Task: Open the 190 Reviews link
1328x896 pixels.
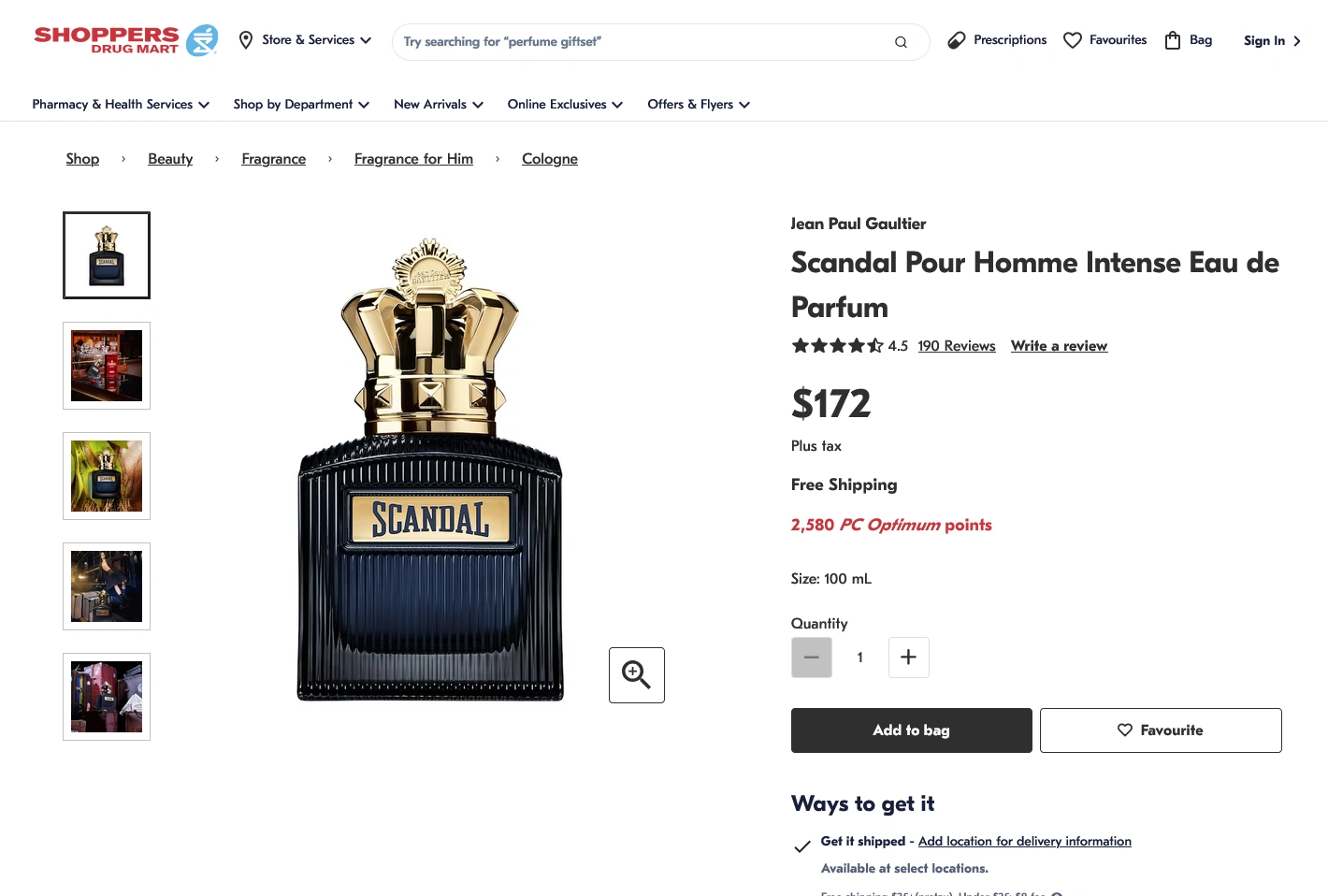Action: click(957, 346)
